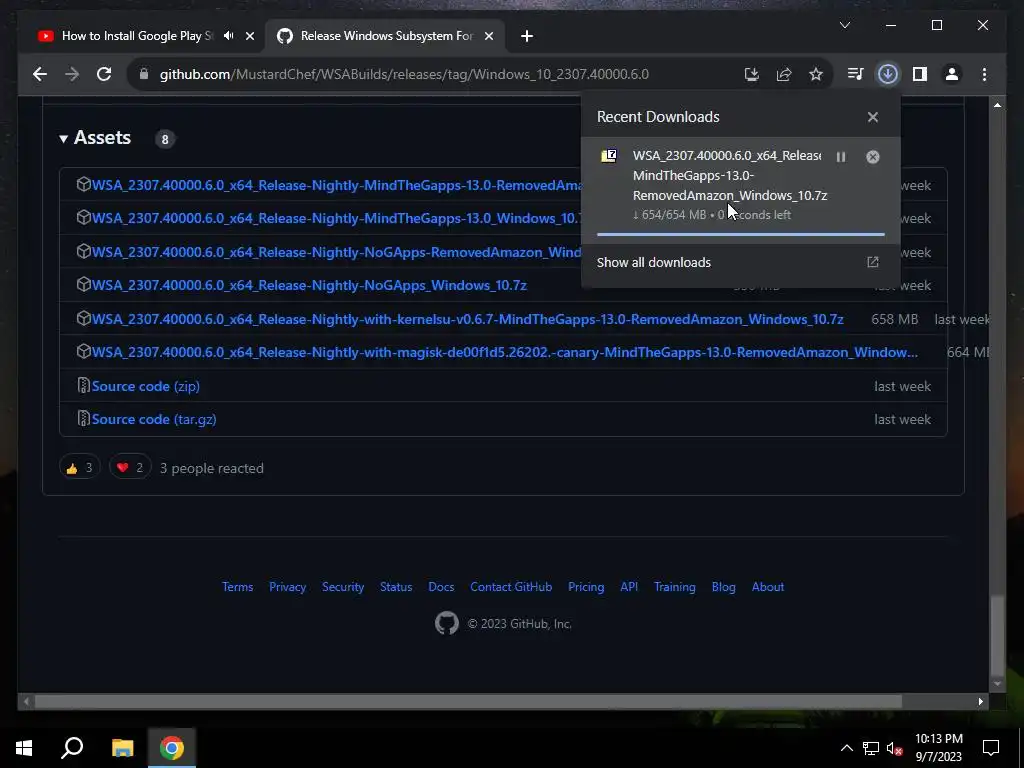
Task: Click the GitHub logo in footer
Action: [447, 624]
